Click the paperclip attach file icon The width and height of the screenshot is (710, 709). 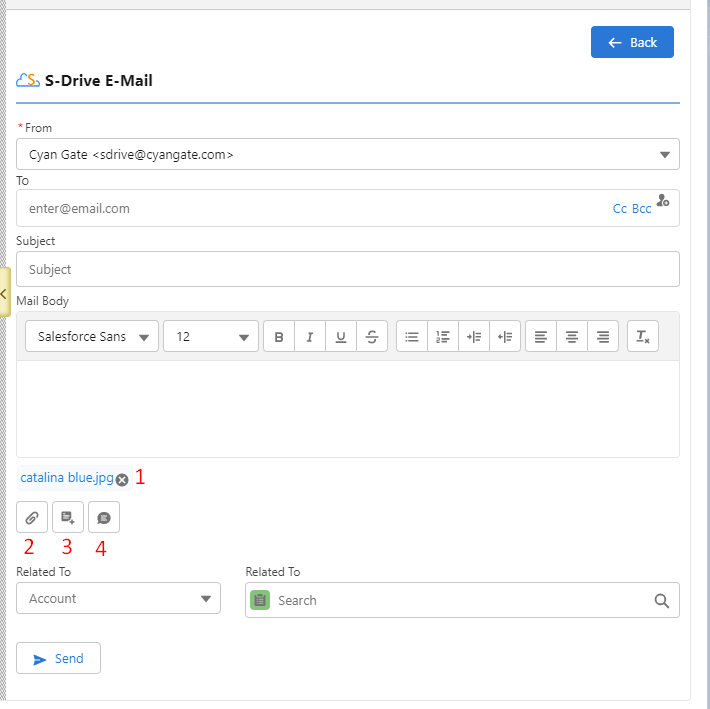[32, 517]
